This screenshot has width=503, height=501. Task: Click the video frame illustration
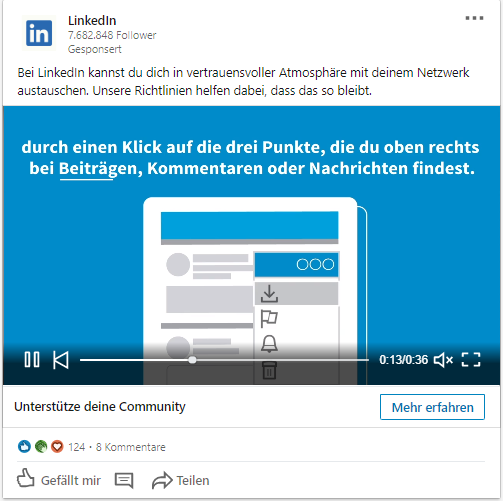click(252, 245)
